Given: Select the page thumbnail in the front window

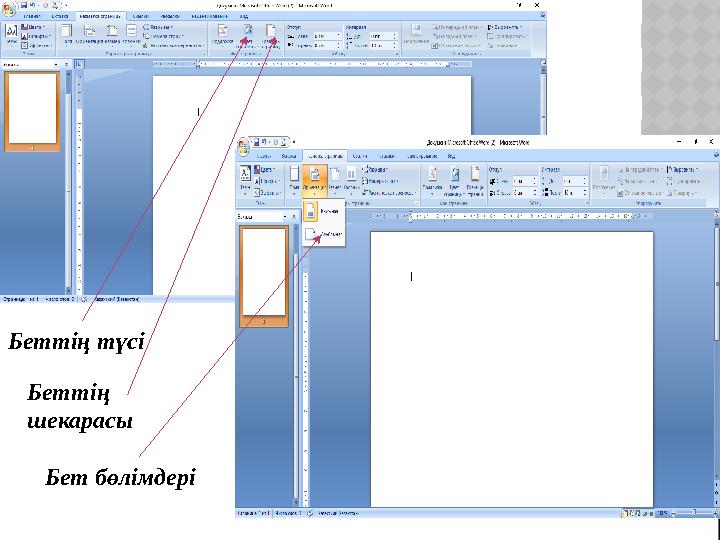Looking at the screenshot, I should pos(264,276).
